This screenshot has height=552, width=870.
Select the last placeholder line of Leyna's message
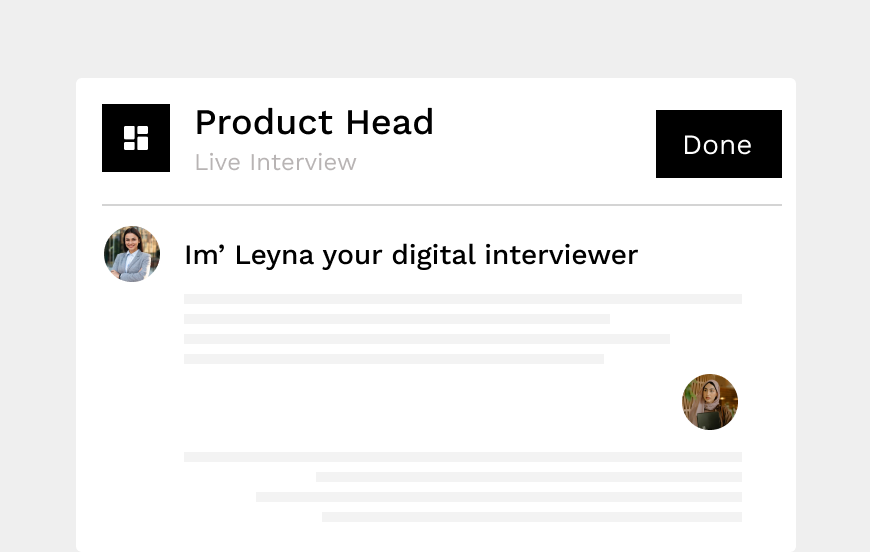tap(393, 359)
